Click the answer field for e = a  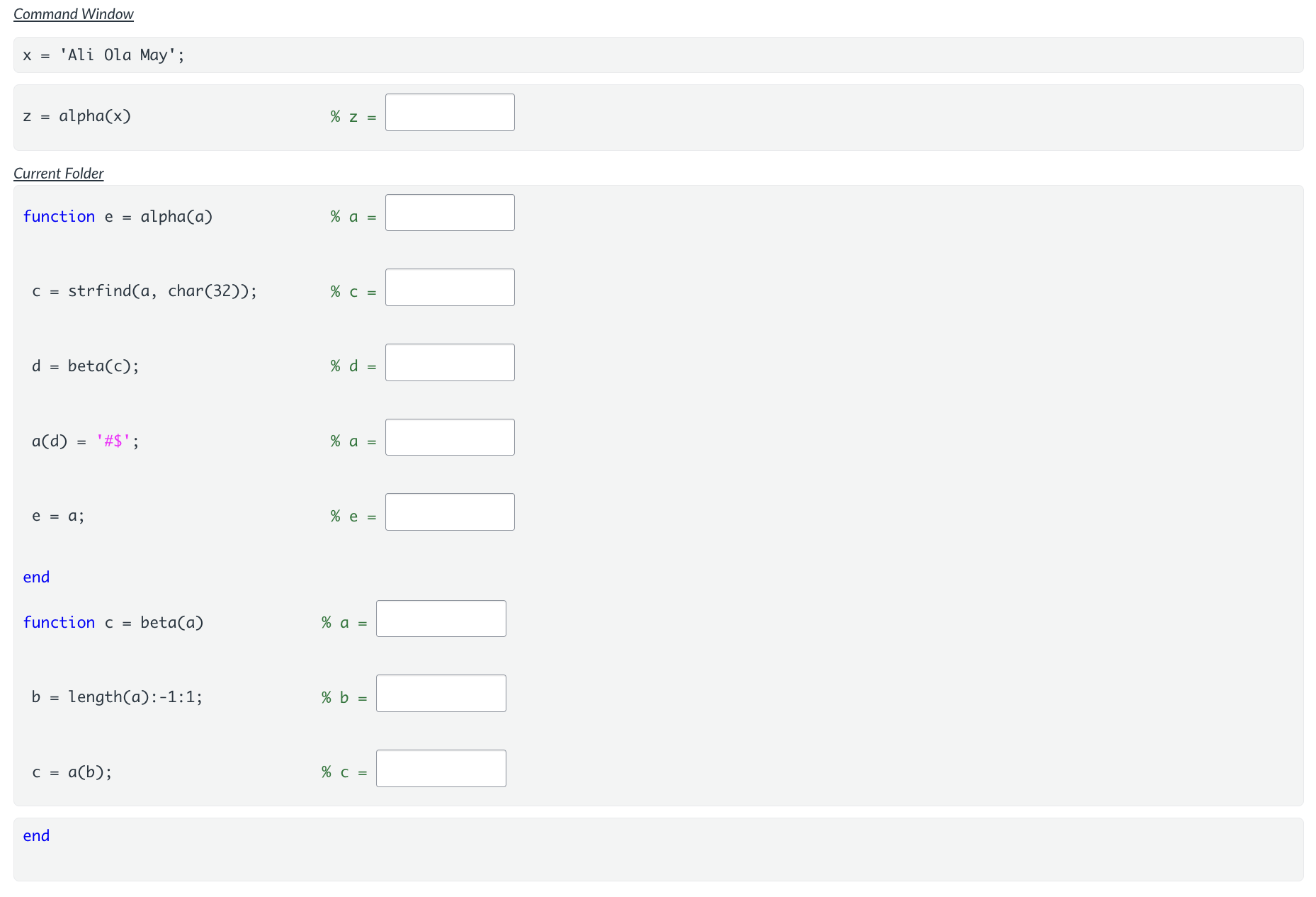[x=450, y=512]
